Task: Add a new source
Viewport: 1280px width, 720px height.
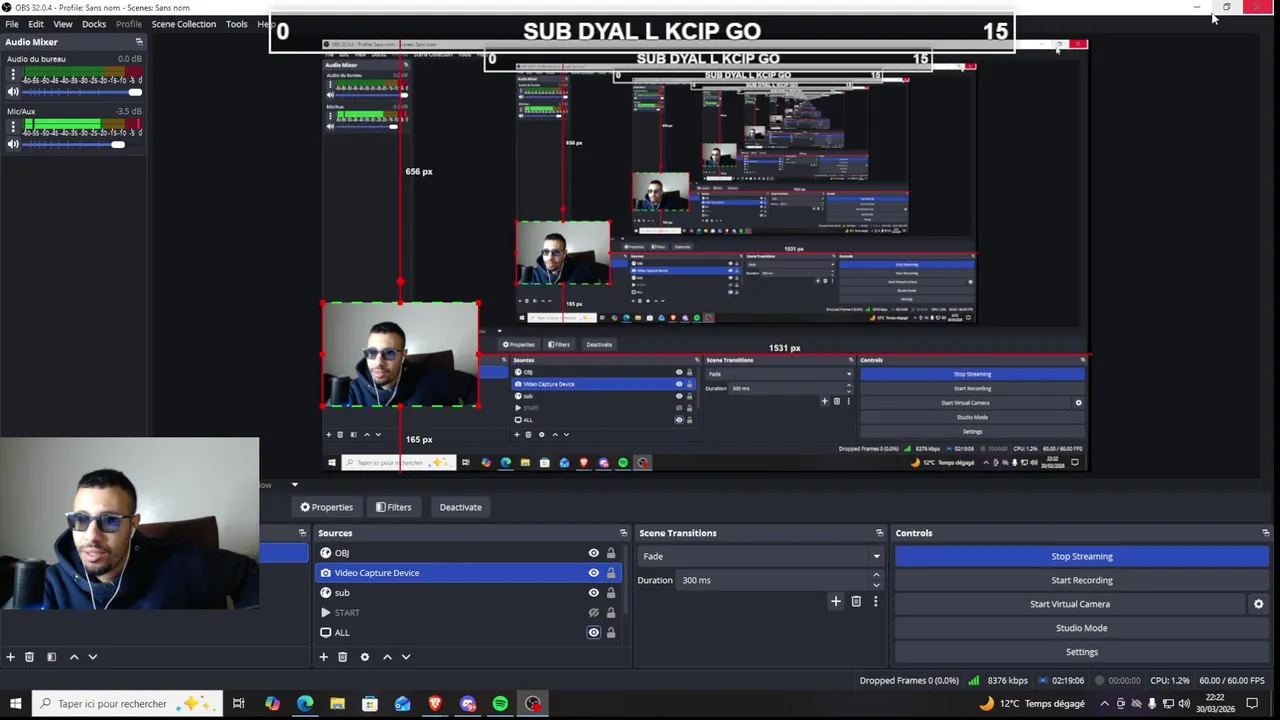Action: 323,657
